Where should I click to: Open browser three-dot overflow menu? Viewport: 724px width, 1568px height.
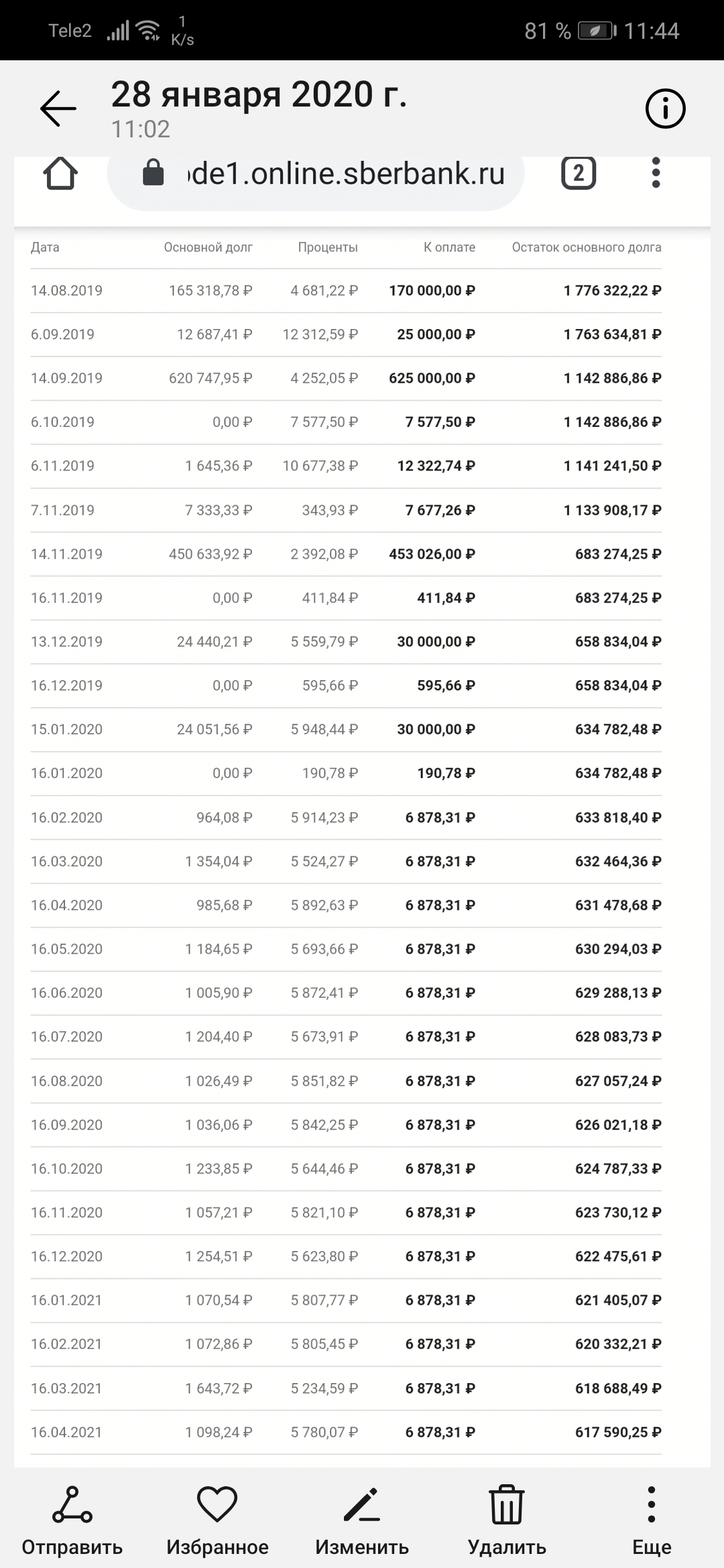click(x=656, y=174)
